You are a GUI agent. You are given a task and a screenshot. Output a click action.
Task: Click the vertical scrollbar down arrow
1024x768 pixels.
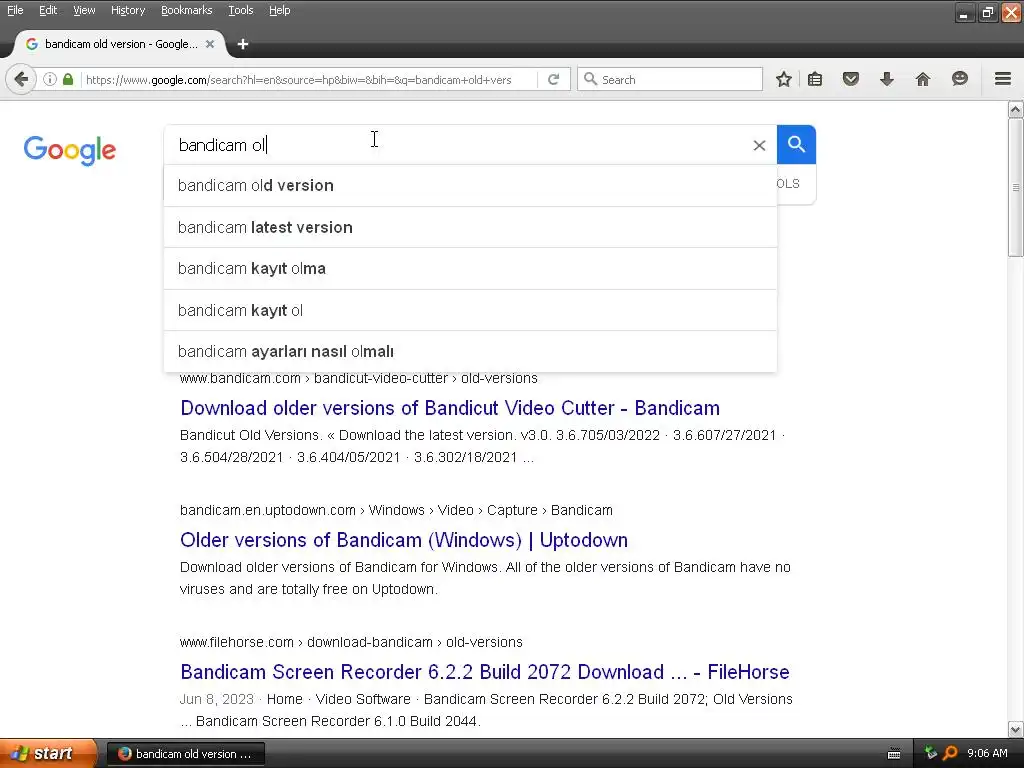[1016, 729]
